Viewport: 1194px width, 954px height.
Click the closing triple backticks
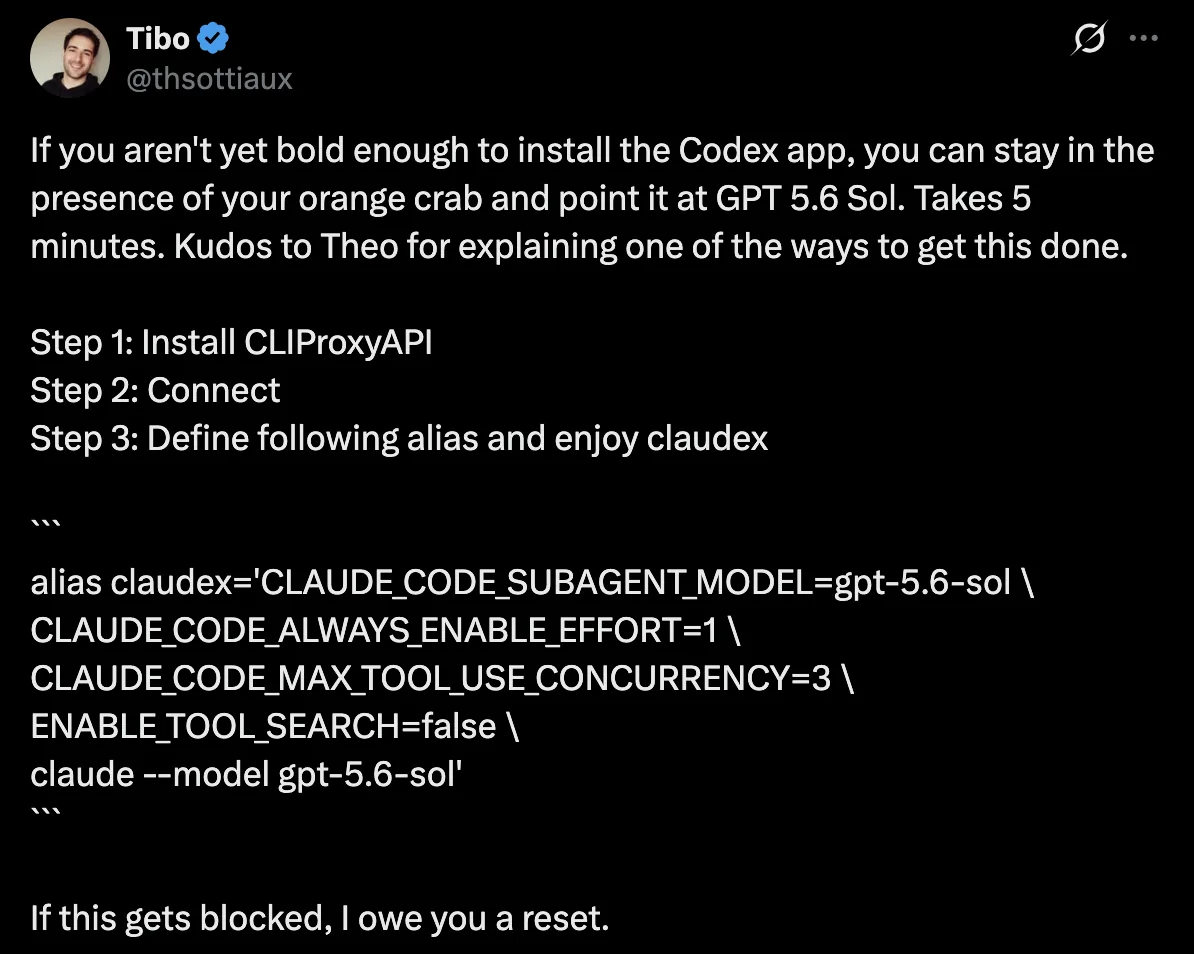pos(46,812)
